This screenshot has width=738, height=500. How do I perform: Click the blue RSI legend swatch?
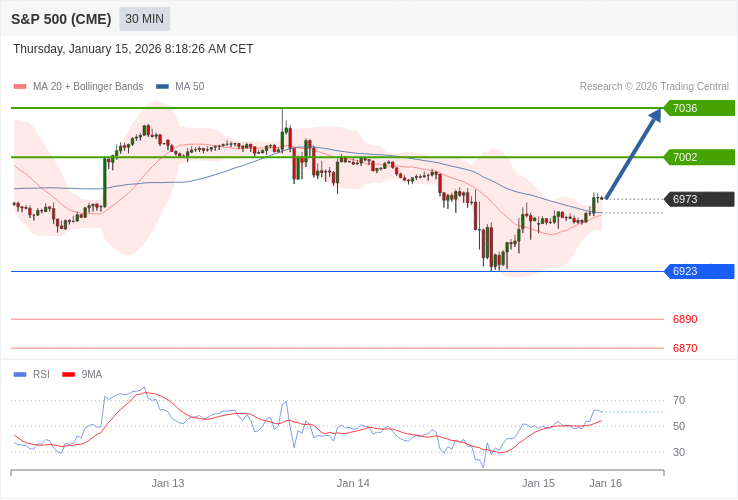pyautogui.click(x=20, y=375)
